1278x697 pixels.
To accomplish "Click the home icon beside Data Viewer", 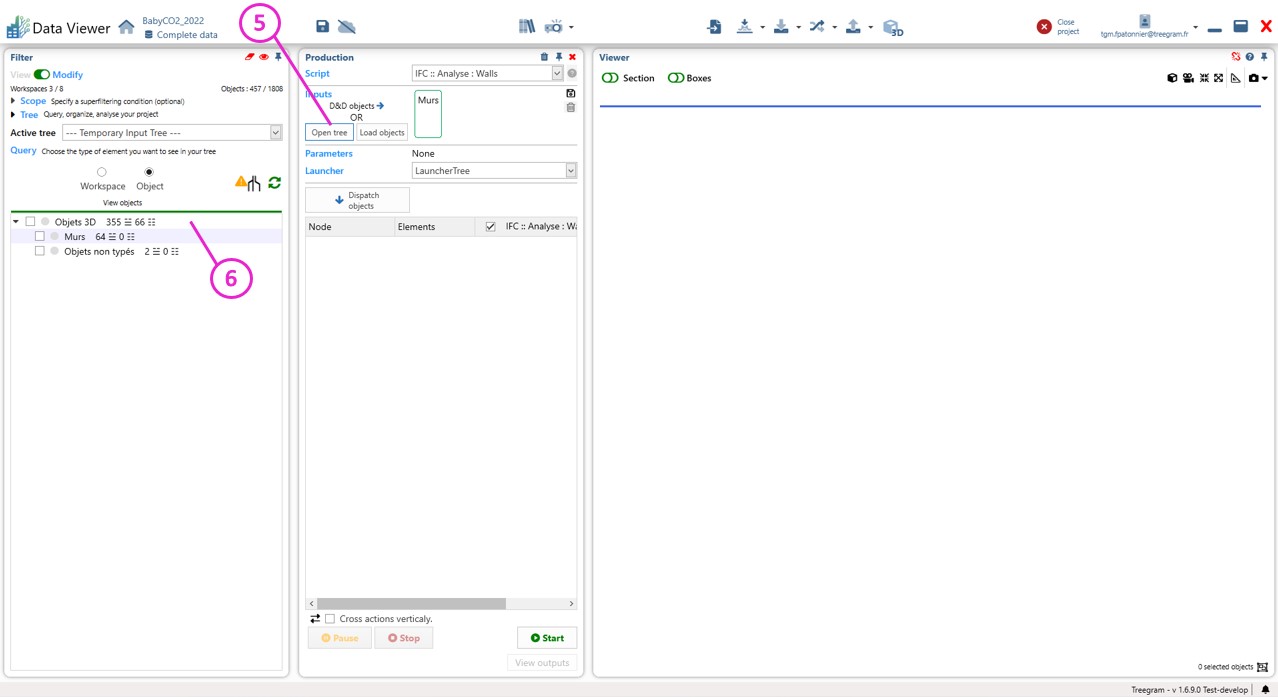I will (x=126, y=27).
